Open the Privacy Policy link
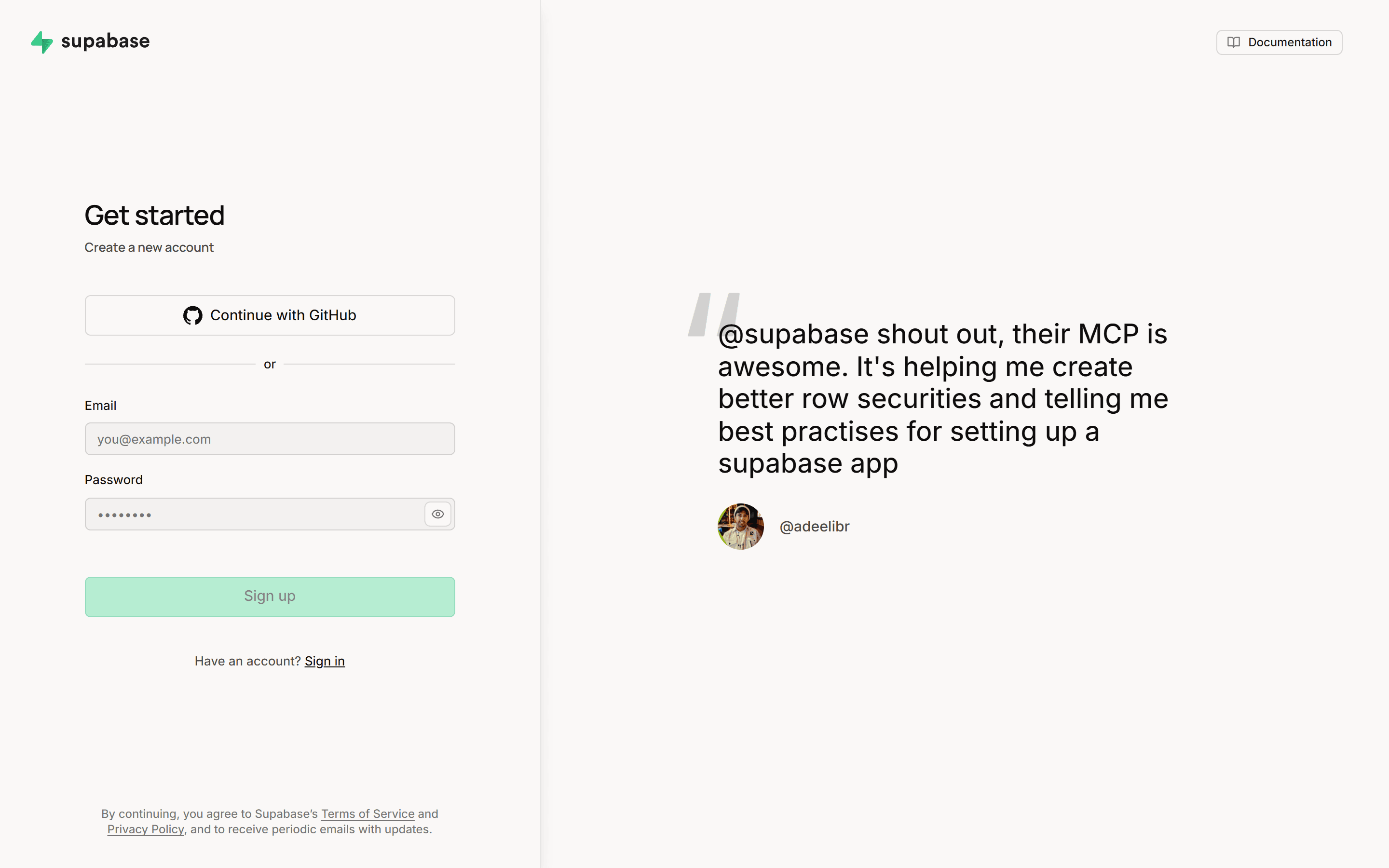Screen dimensions: 1389x868 point(146,829)
